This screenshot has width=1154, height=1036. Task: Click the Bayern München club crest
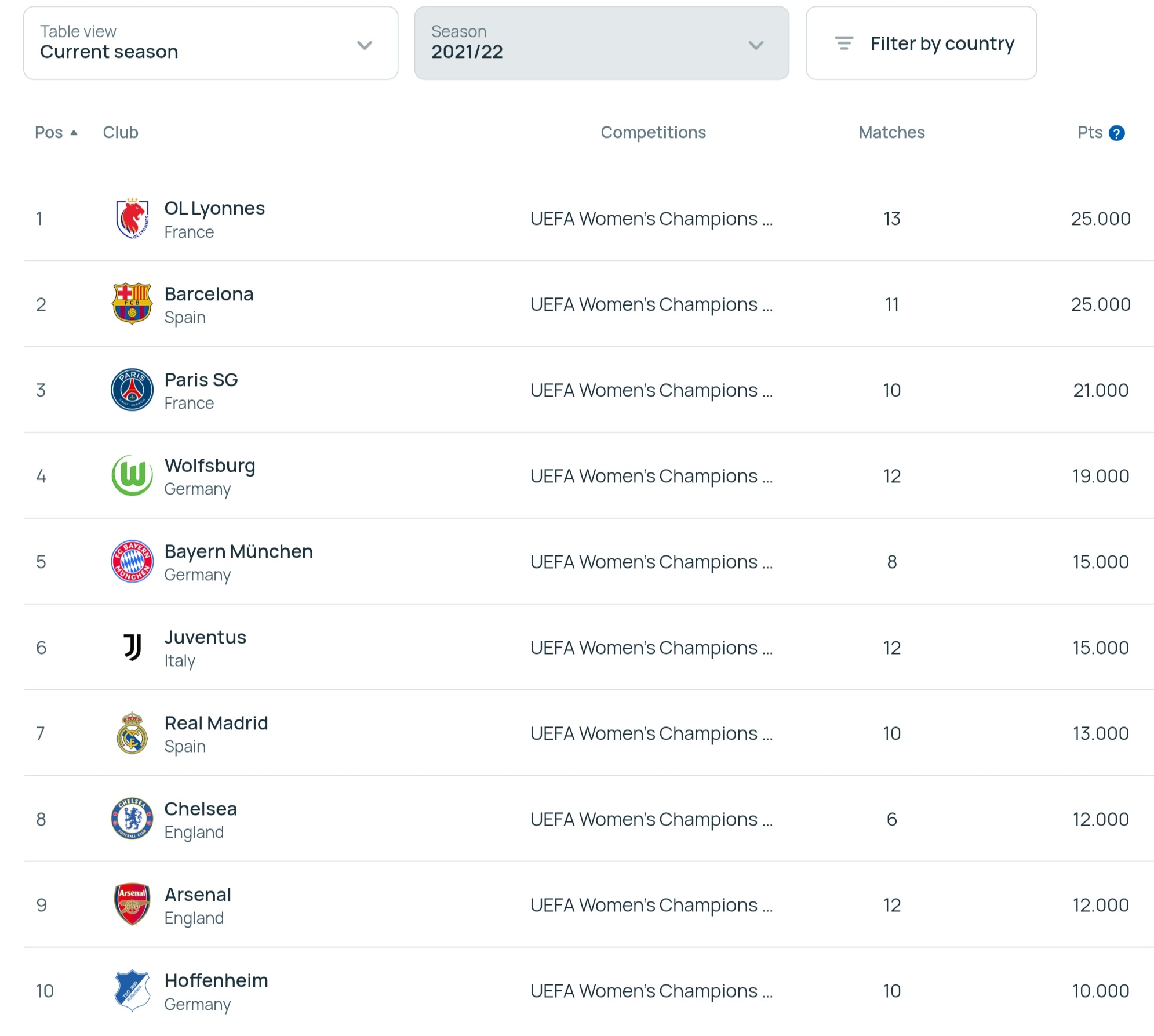point(132,561)
